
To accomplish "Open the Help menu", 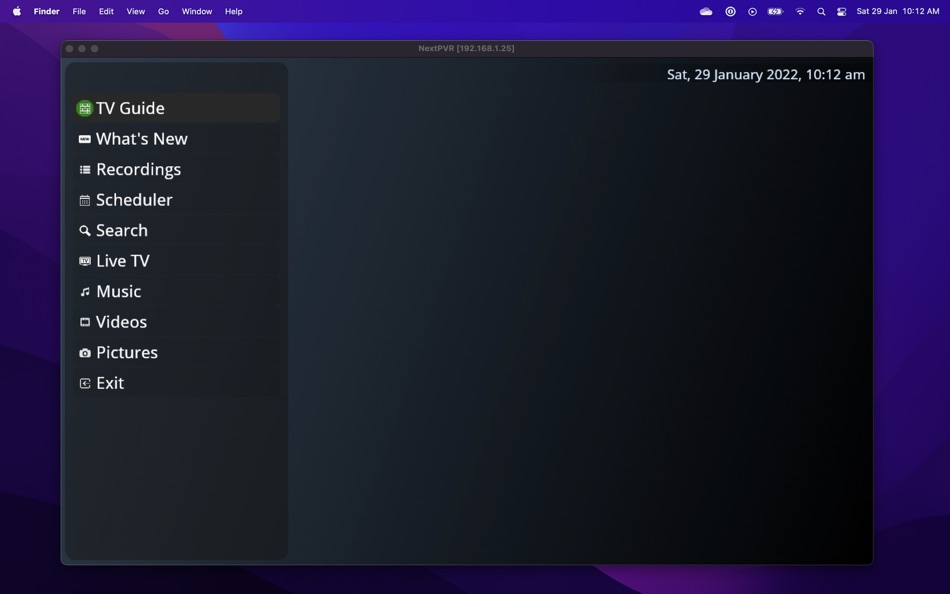I will coord(233,11).
